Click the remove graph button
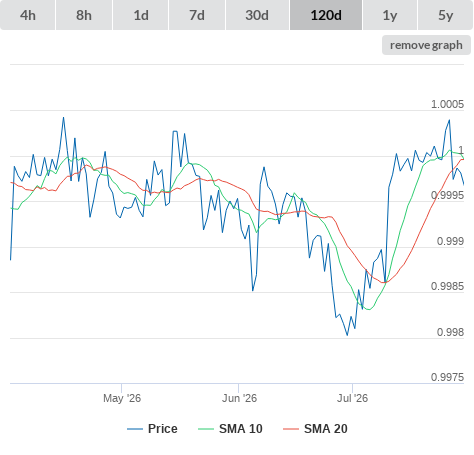The width and height of the screenshot is (474, 455). pos(426,45)
